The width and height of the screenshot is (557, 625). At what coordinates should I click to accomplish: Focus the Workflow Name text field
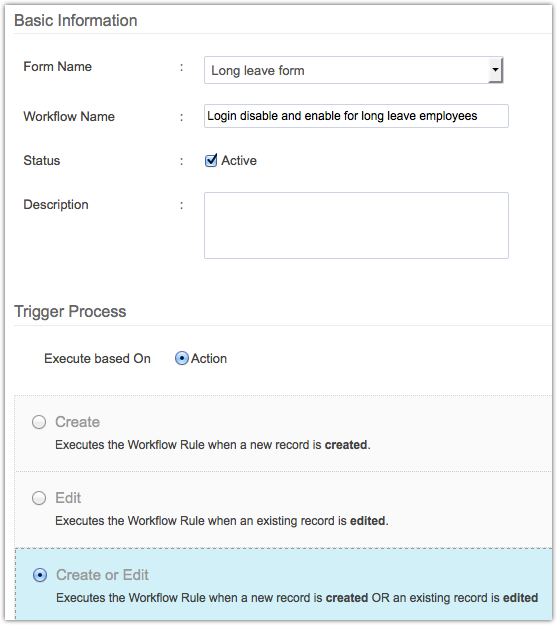click(x=356, y=116)
